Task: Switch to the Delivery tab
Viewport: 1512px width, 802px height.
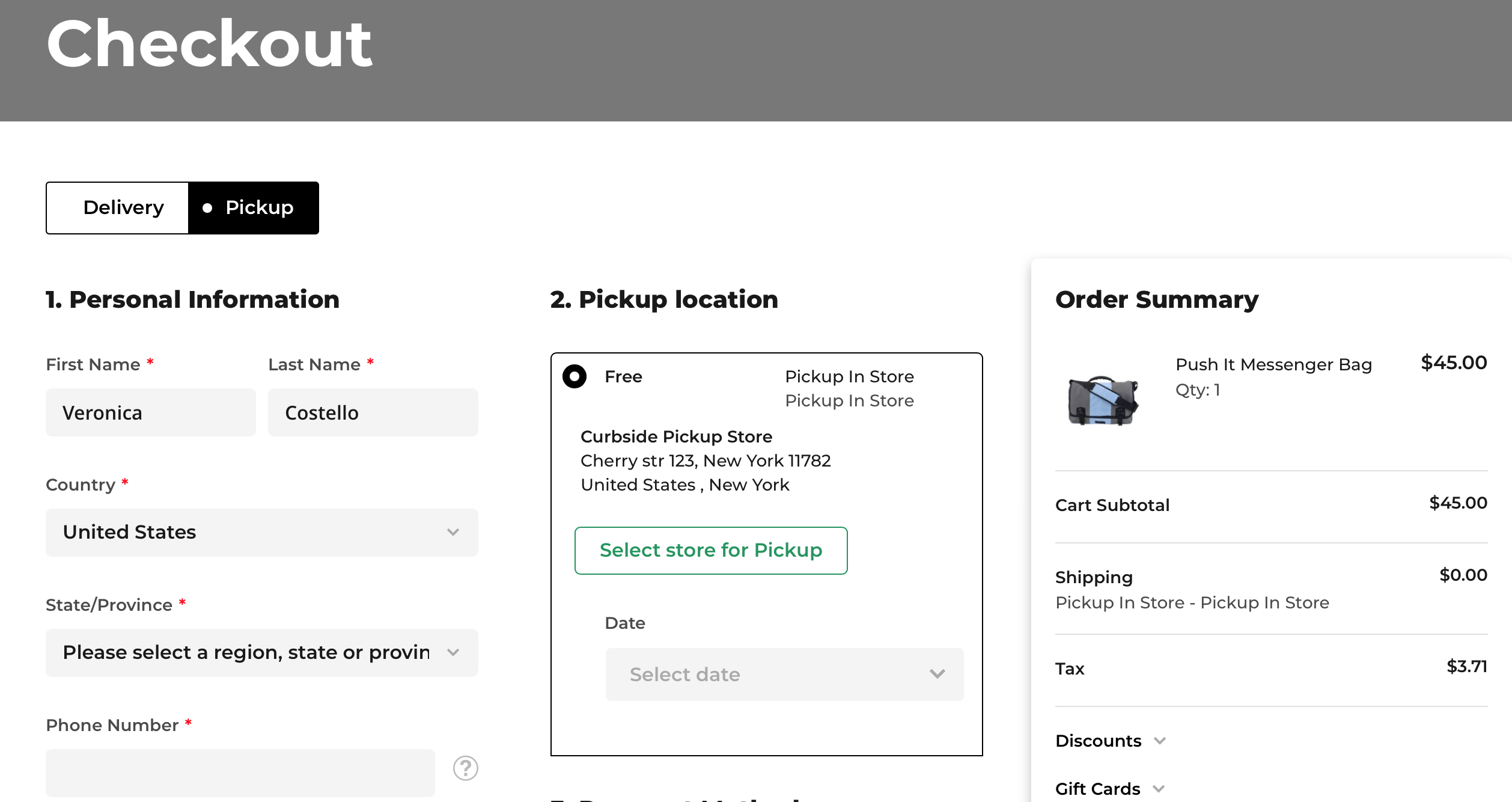Action: click(x=118, y=208)
